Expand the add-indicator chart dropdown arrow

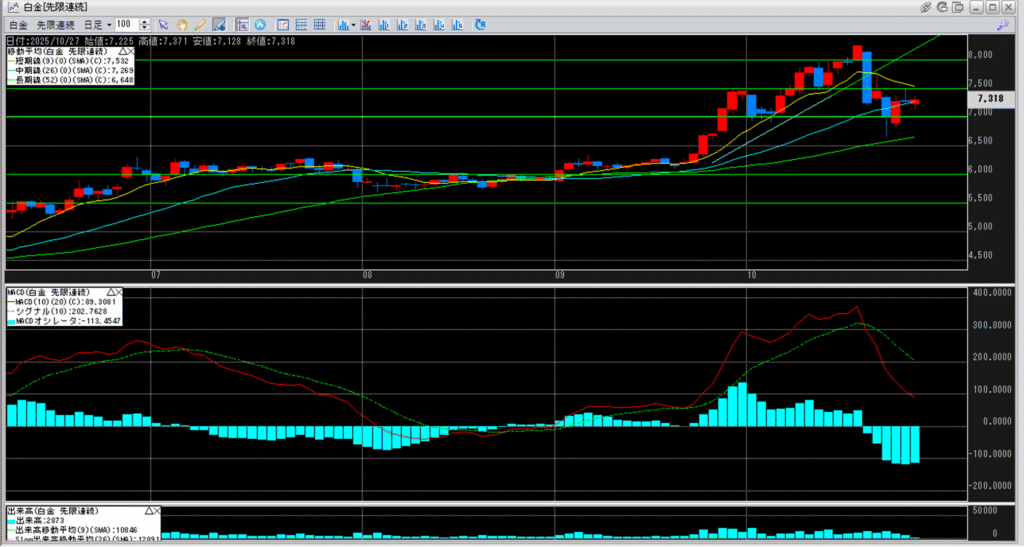(353, 23)
